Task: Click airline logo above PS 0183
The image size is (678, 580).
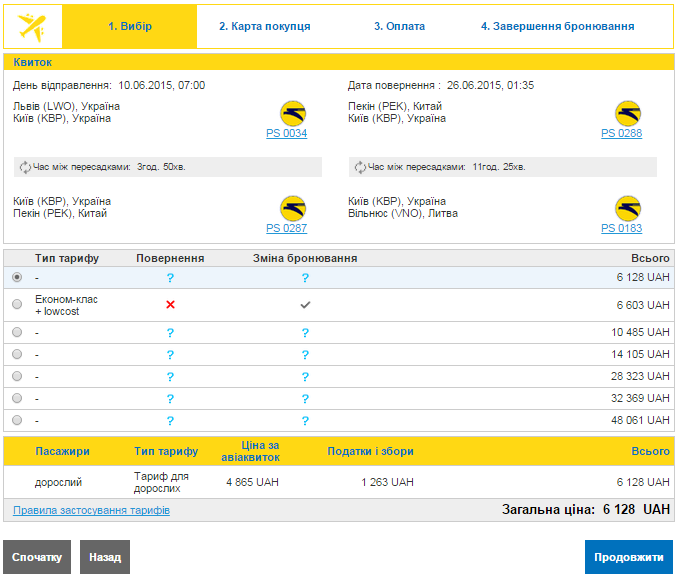Action: click(628, 208)
